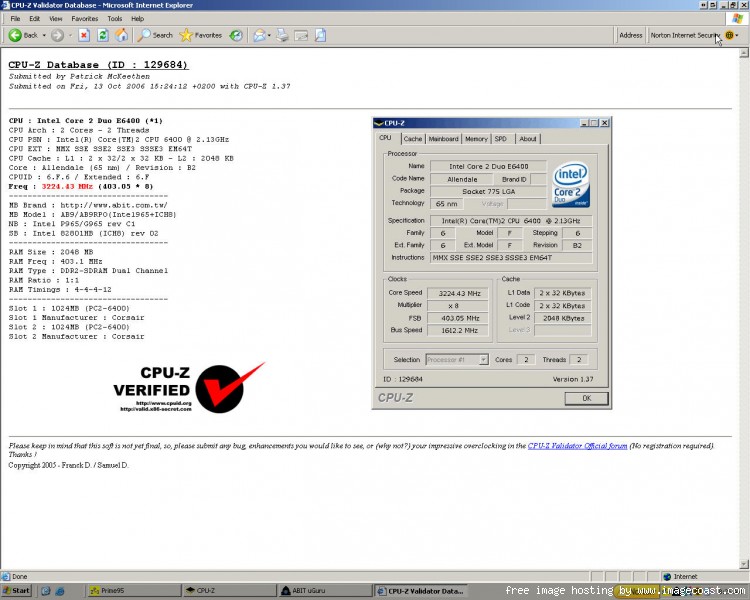The height and width of the screenshot is (600, 750).
Task: Click CPU-Z Validator Data taskbar button
Action: tap(421, 591)
